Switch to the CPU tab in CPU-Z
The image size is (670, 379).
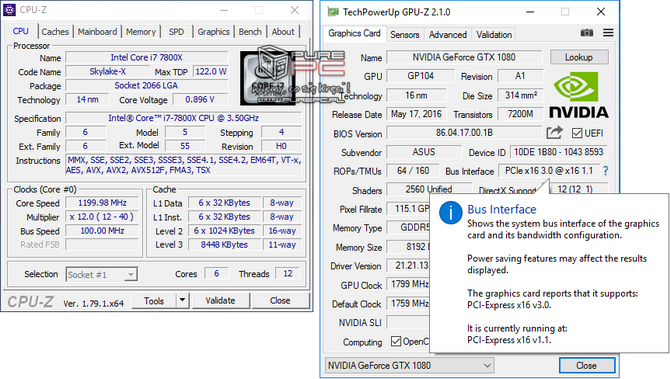(21, 31)
